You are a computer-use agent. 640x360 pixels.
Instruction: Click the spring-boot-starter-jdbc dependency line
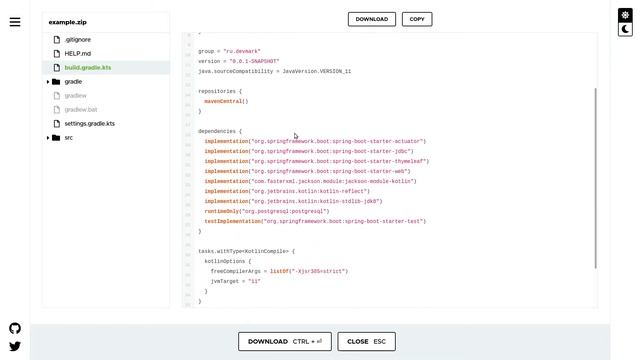(x=309, y=151)
